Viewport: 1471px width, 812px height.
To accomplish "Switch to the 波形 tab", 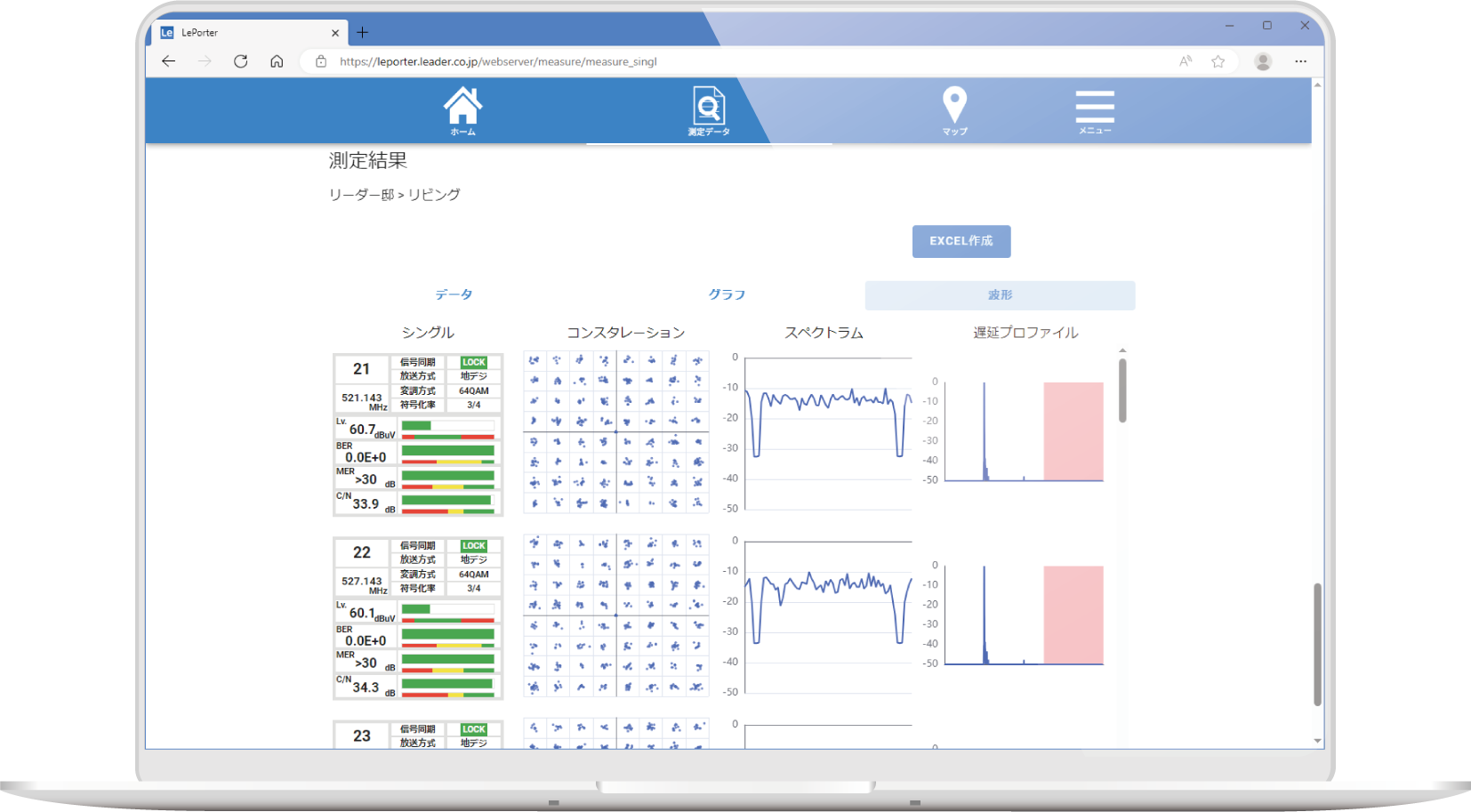I will [1000, 295].
